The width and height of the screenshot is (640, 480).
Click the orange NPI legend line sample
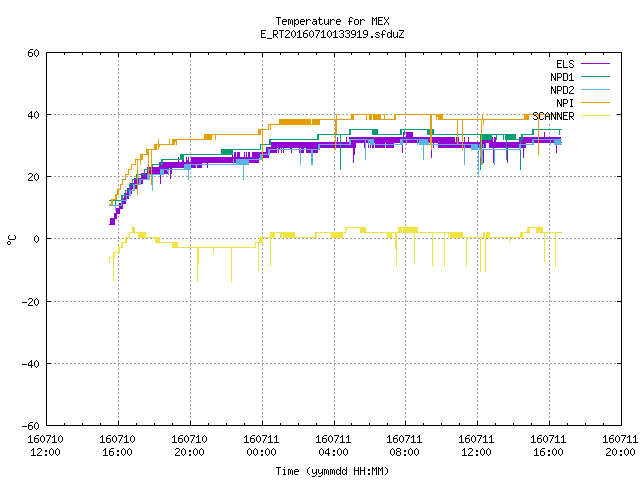click(595, 103)
